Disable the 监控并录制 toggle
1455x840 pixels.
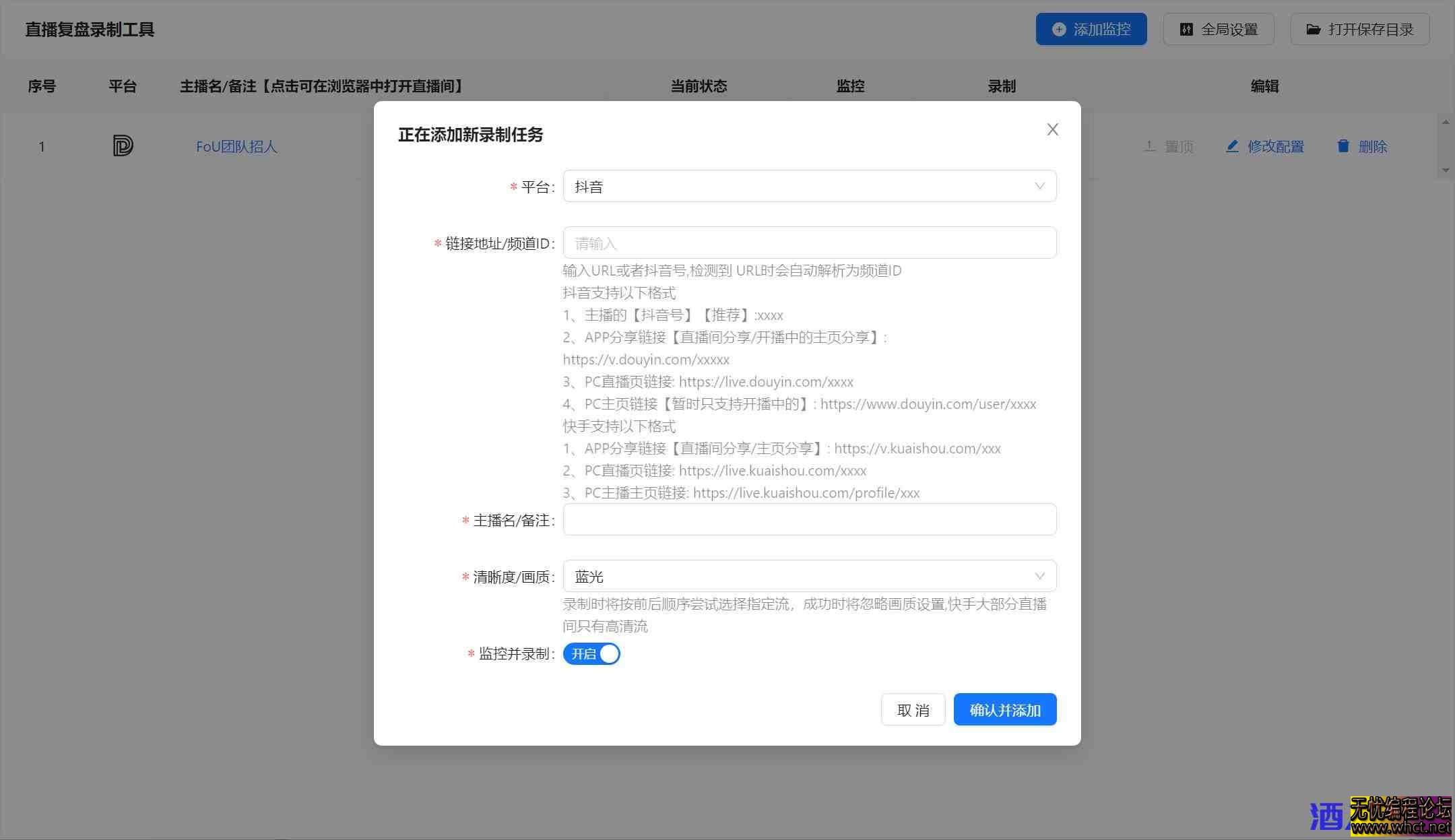tap(591, 653)
